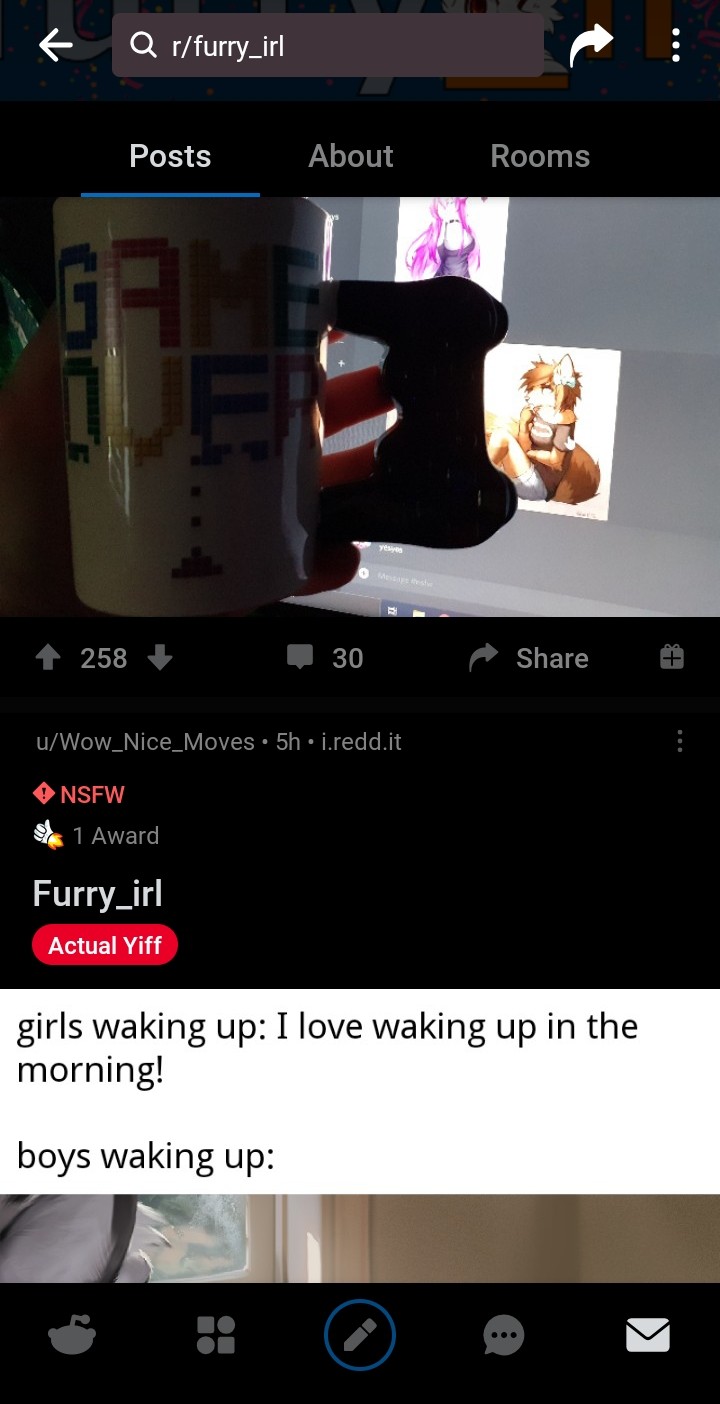The width and height of the screenshot is (720, 1404).
Task: Open u/Wow_Nice_Moves profile link
Action: click(145, 741)
